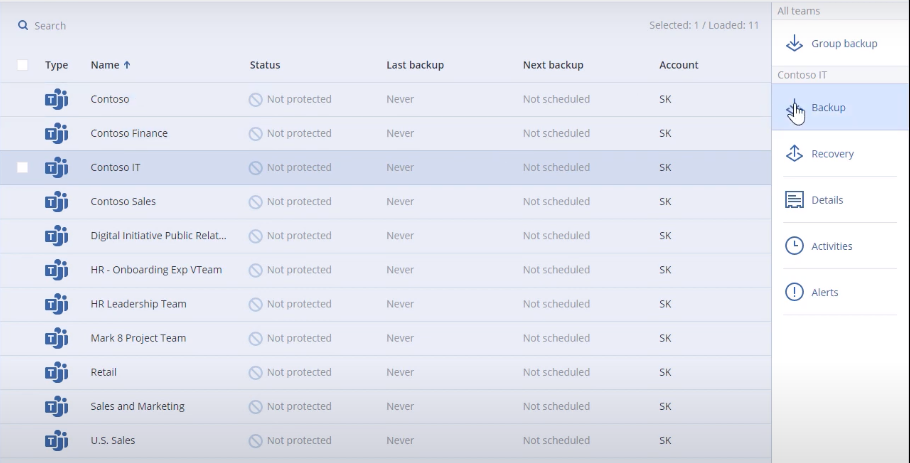Screen dimensions: 910x463
Task: Open the Details panel icon
Action: pyautogui.click(x=794, y=200)
